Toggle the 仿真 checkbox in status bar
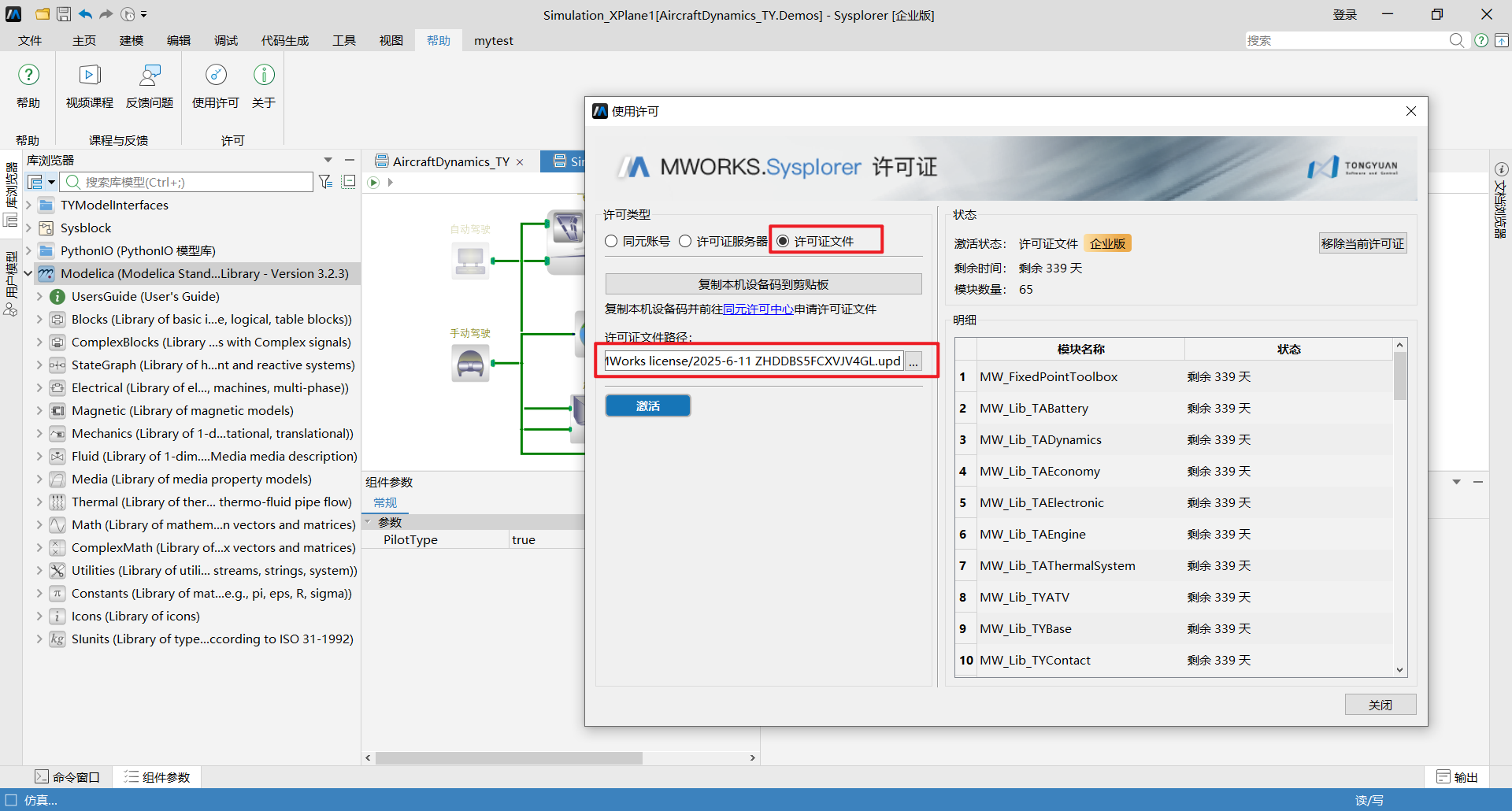This screenshot has height=811, width=1512. click(11, 800)
